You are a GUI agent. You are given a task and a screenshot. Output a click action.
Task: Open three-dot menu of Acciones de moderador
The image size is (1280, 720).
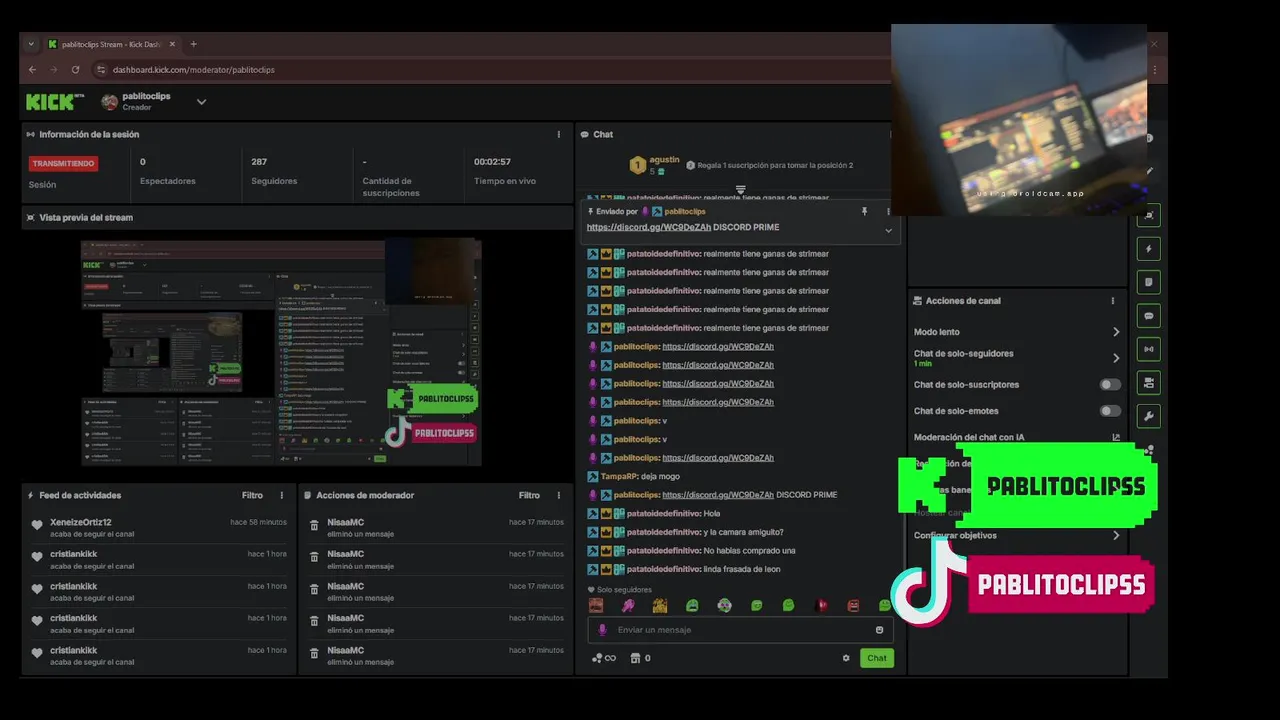[559, 495]
